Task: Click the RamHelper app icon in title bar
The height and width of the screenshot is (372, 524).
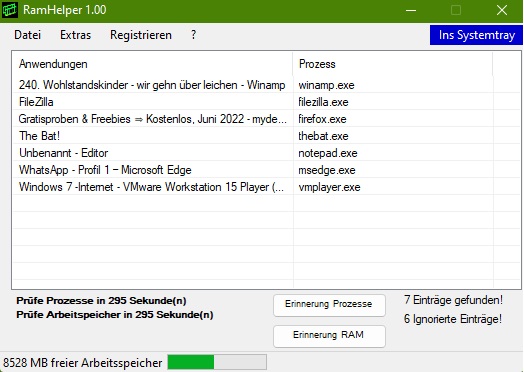Action: 9,10
